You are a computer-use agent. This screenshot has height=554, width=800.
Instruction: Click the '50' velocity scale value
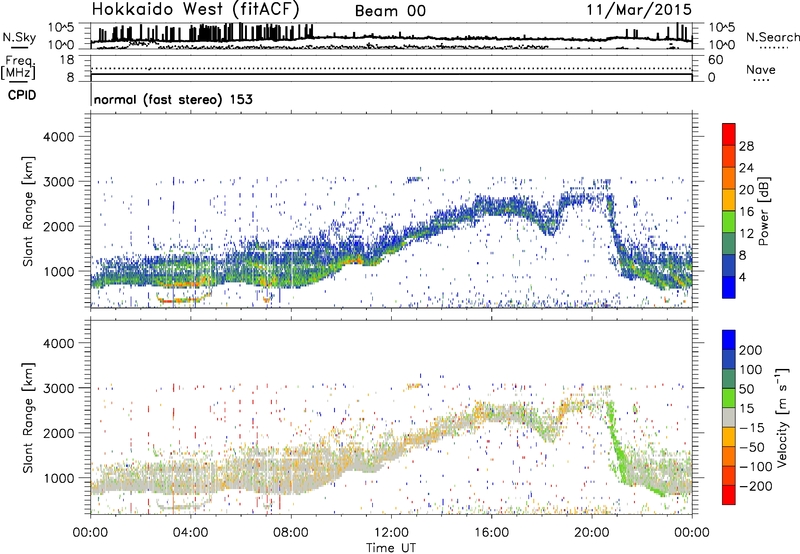(747, 389)
